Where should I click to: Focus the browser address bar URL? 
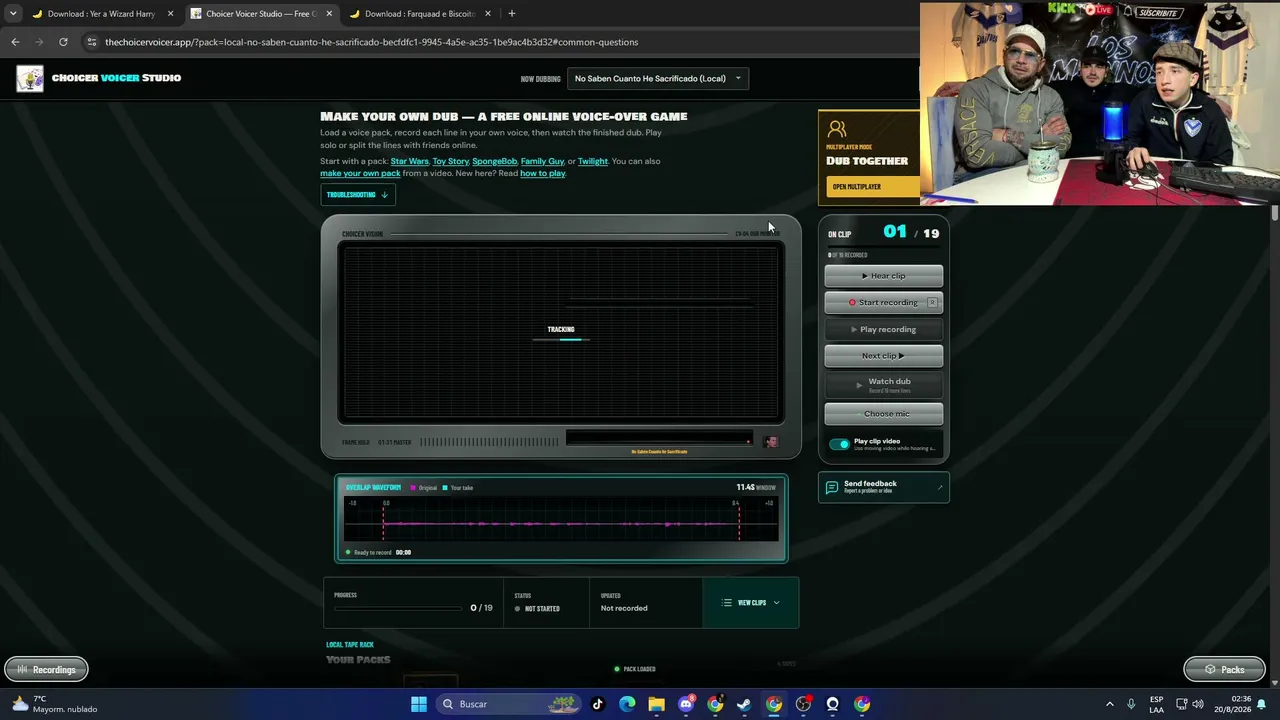(371, 42)
